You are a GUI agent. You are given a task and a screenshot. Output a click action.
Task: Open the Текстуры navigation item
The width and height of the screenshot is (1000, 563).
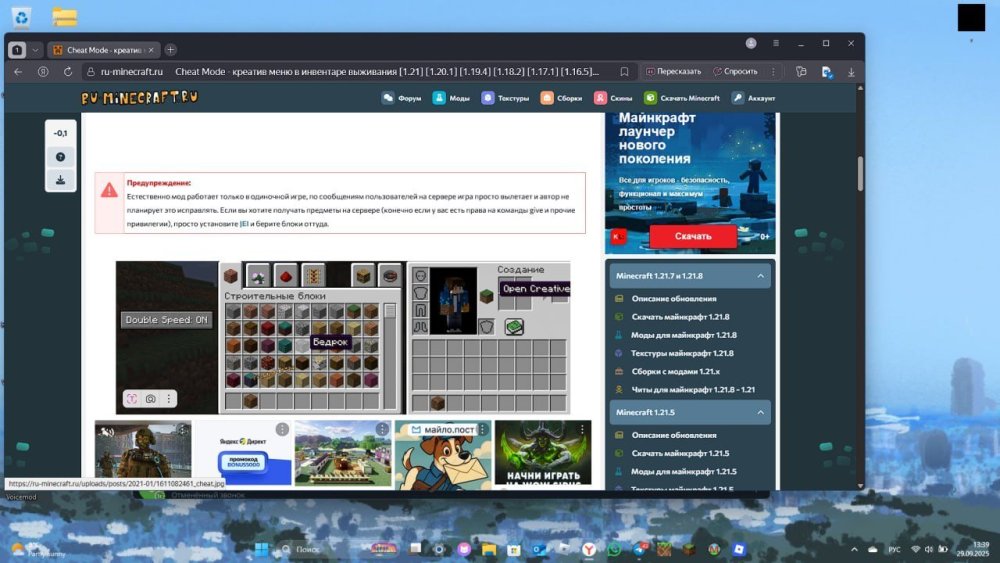(x=506, y=98)
